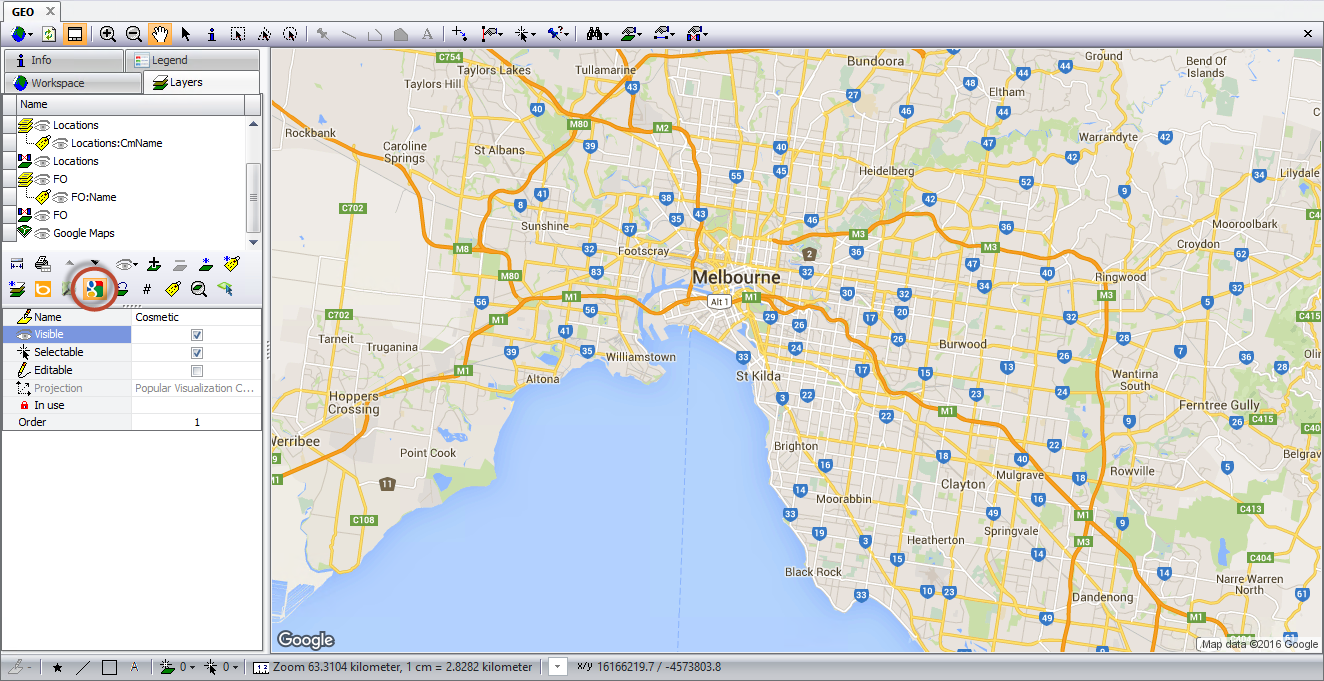This screenshot has height=681, width=1324.
Task: Uncheck the Visible checkbox
Action: point(197,335)
